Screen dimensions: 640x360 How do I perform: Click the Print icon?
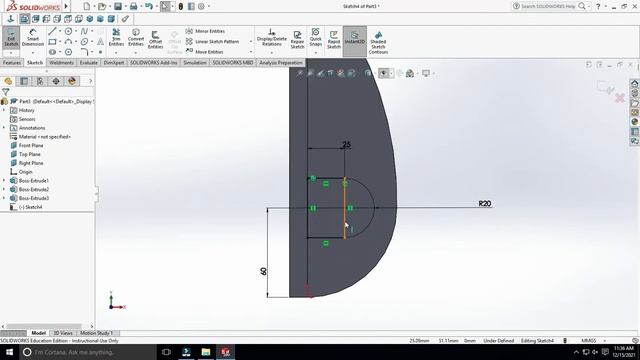(133, 6)
